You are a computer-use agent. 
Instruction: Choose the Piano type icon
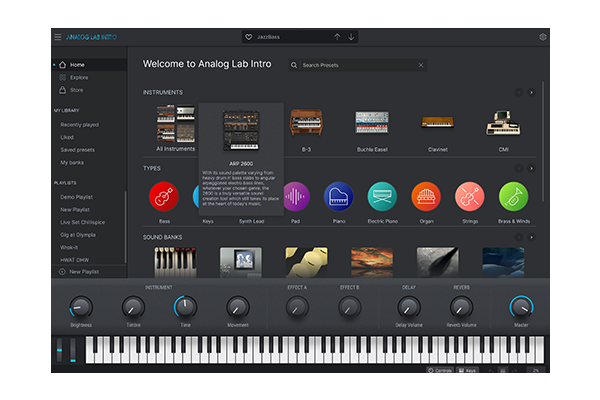339,196
